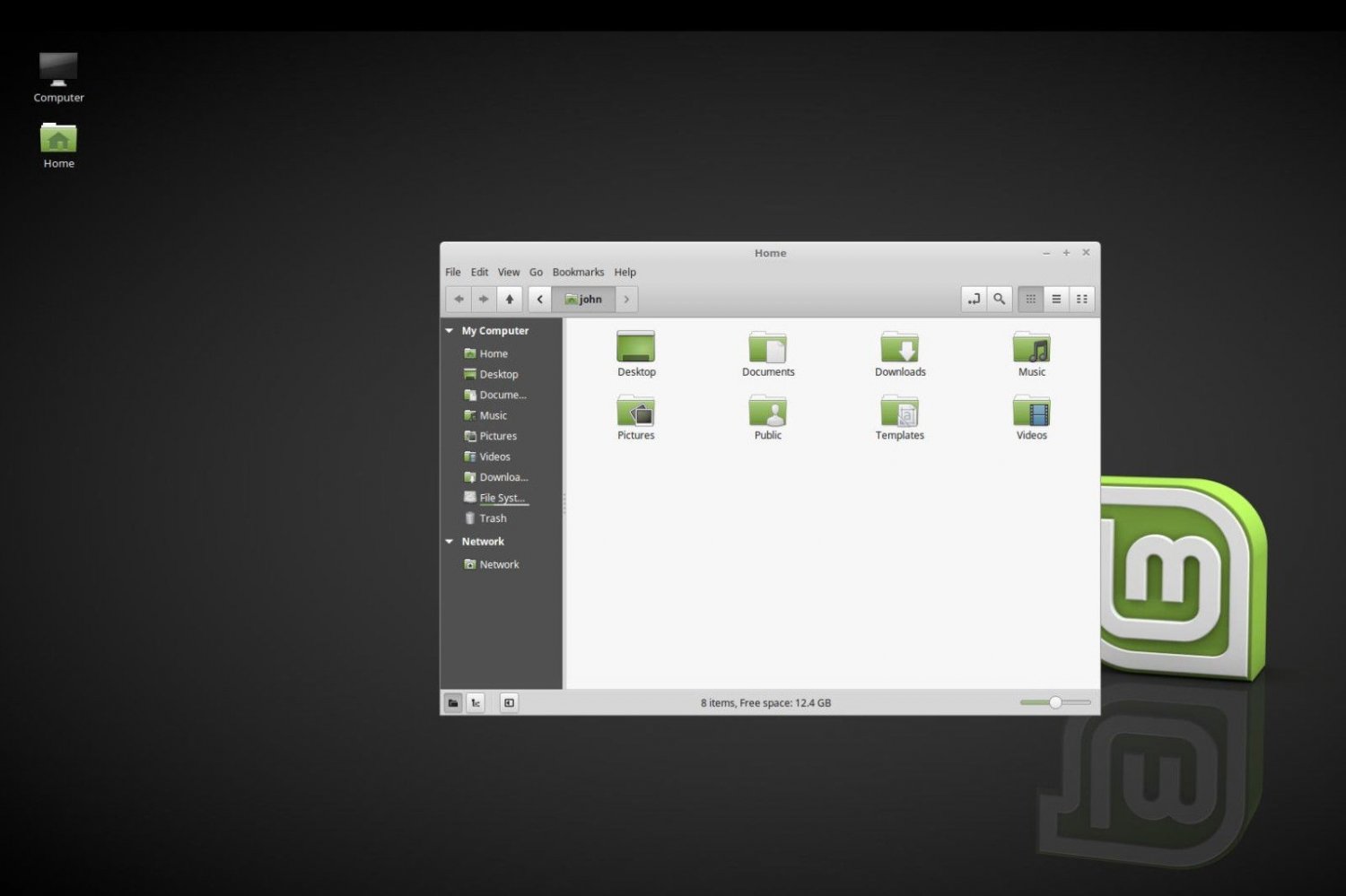
Task: Open the Trash from the sidebar
Action: [x=493, y=518]
